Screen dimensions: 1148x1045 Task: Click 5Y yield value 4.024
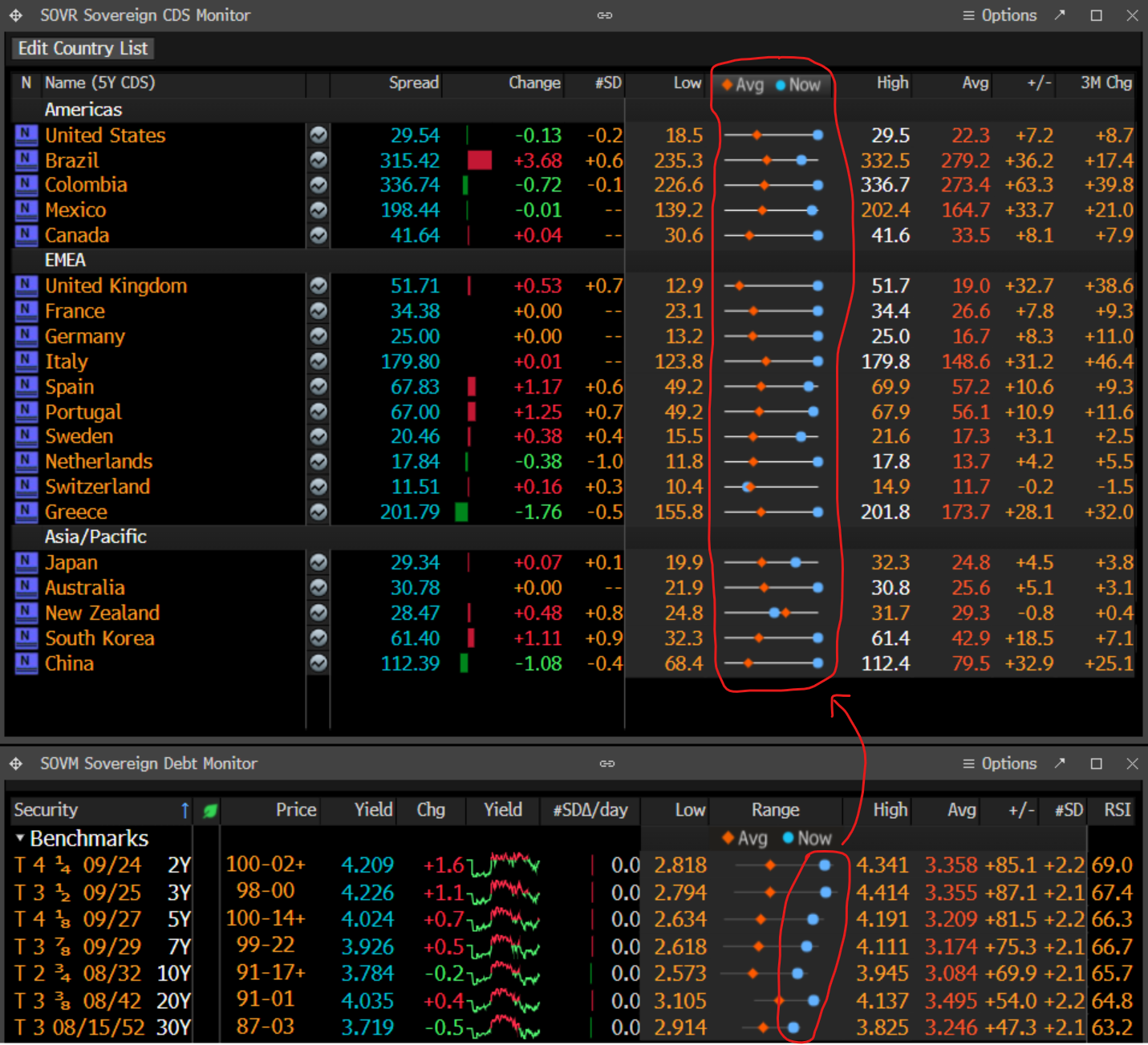367,919
